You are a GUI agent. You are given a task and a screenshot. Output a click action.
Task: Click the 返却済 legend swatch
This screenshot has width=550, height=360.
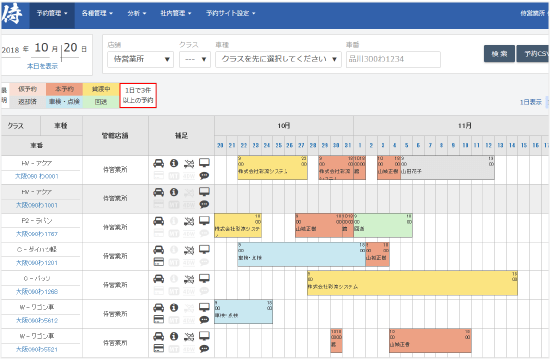pos(27,102)
